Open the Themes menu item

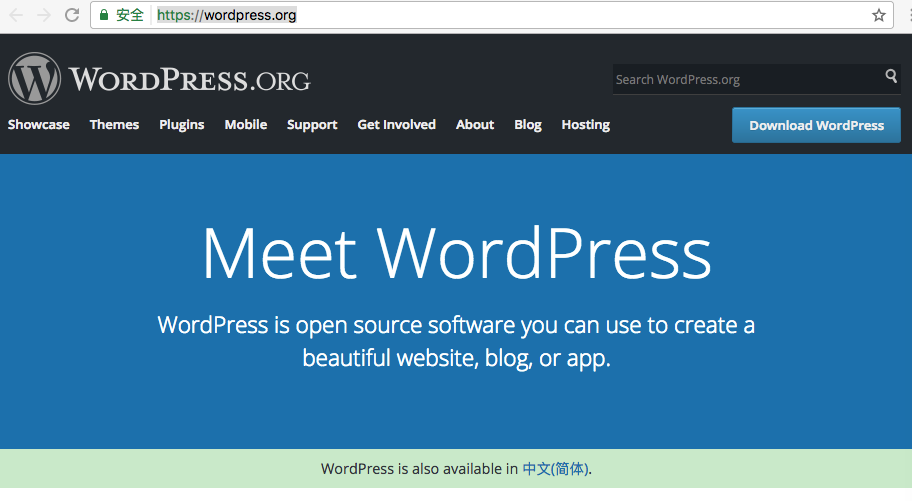(114, 125)
